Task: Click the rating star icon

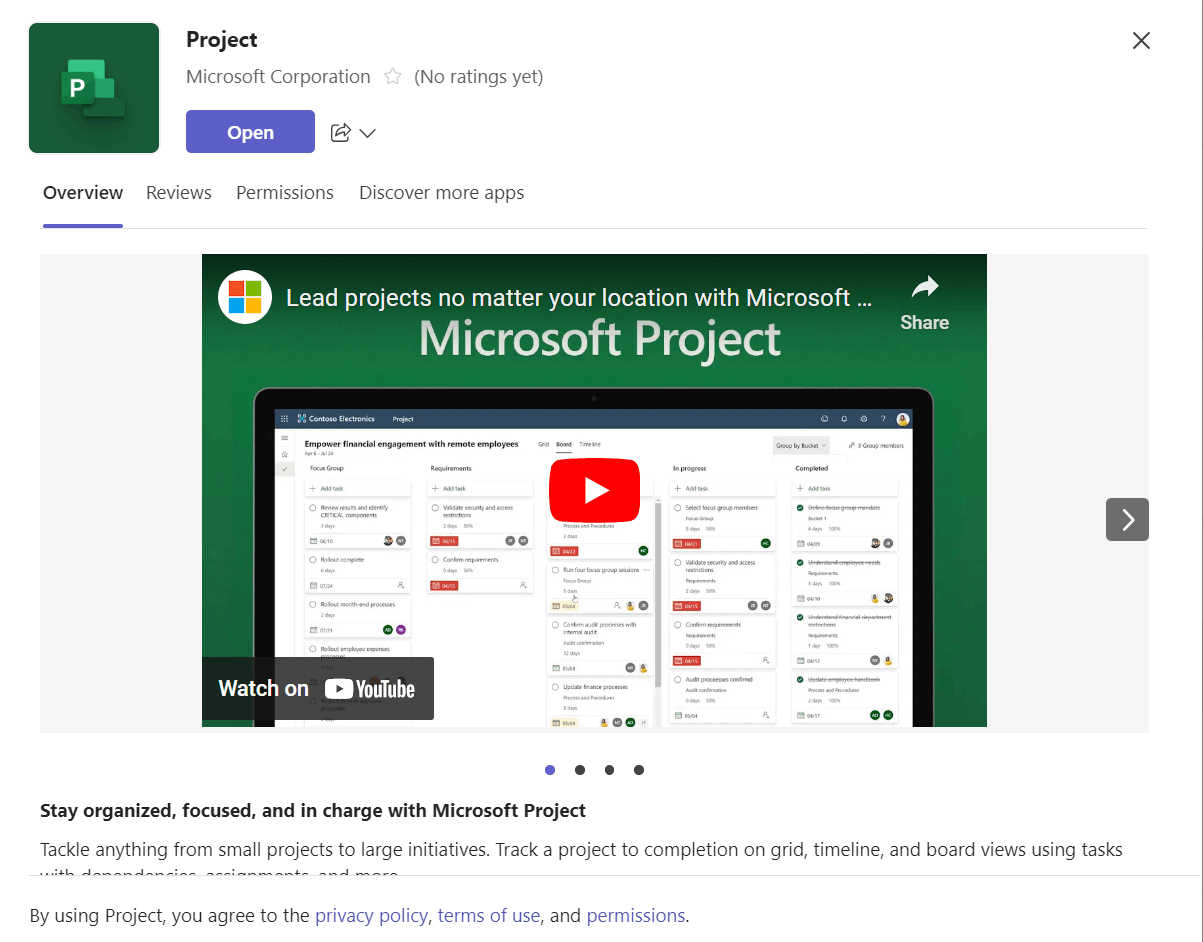Action: tap(393, 77)
